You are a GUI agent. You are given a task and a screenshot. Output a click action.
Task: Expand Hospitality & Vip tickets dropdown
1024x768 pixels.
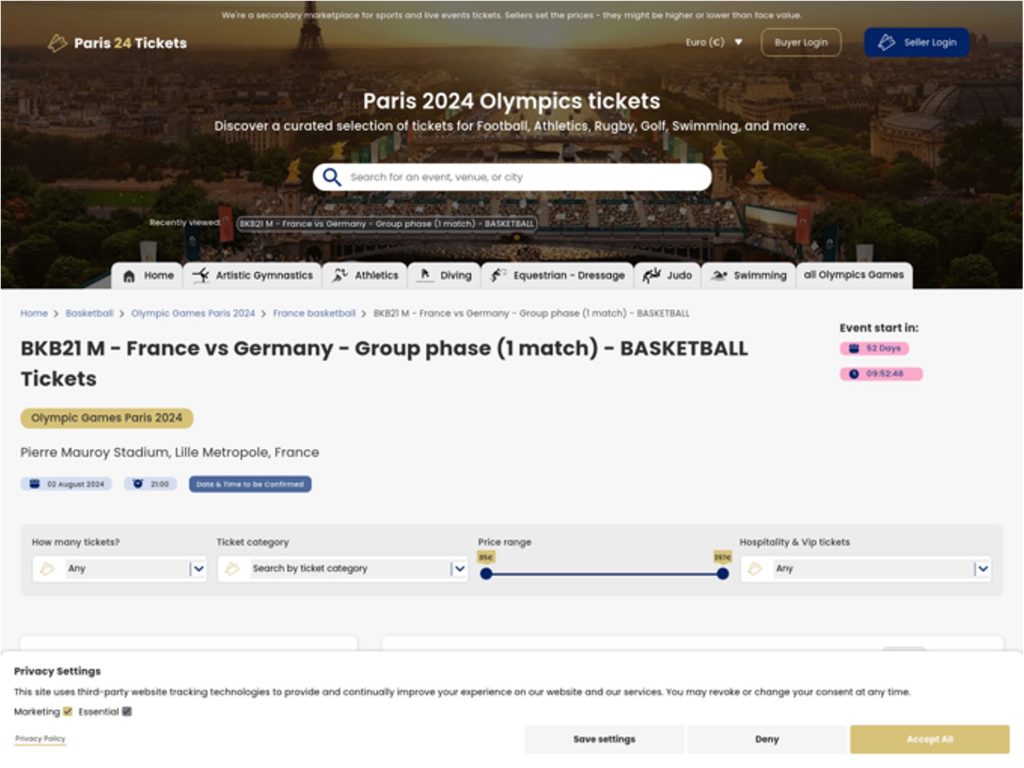pos(983,569)
